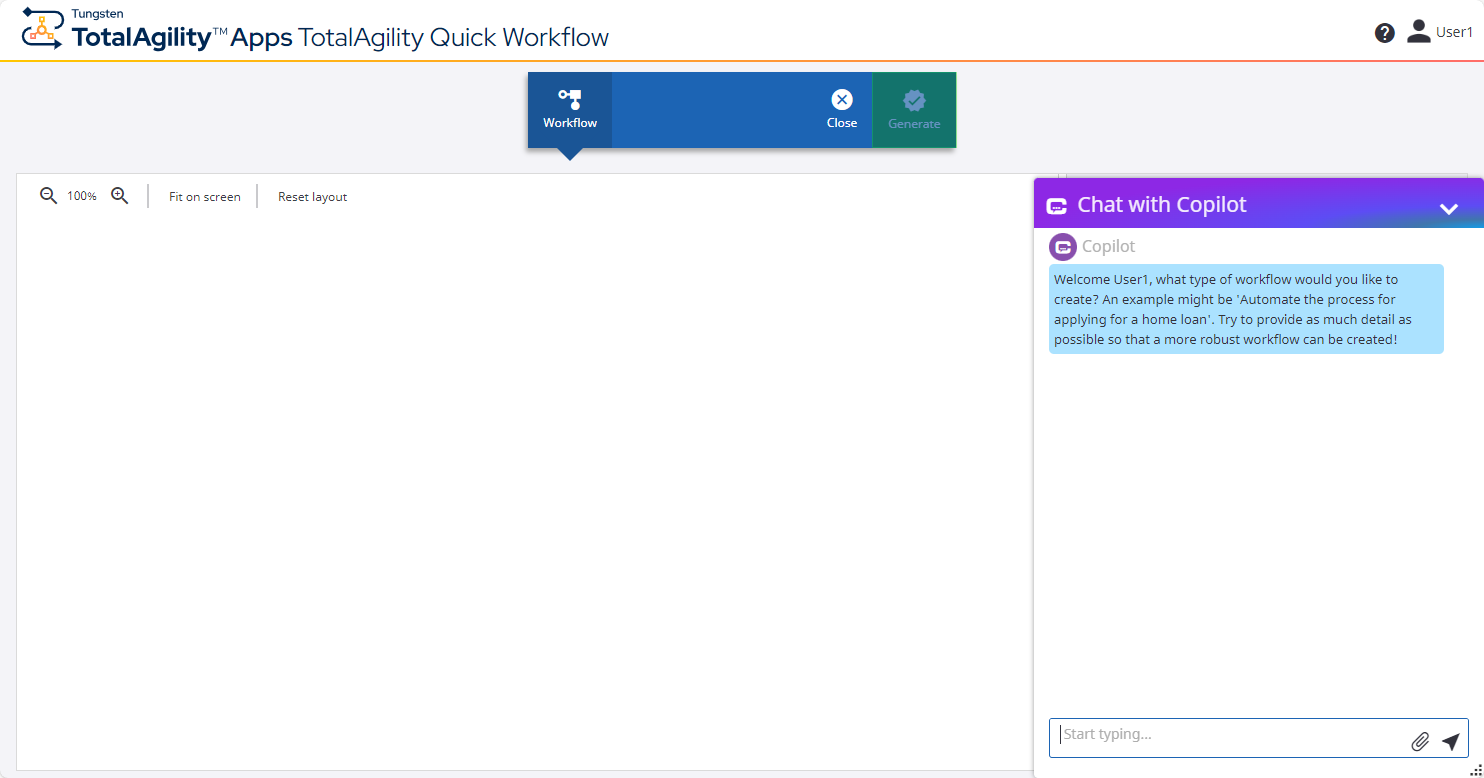Viewport: 1484px width, 778px height.
Task: Open the User1 account menu label
Action: point(1454,33)
